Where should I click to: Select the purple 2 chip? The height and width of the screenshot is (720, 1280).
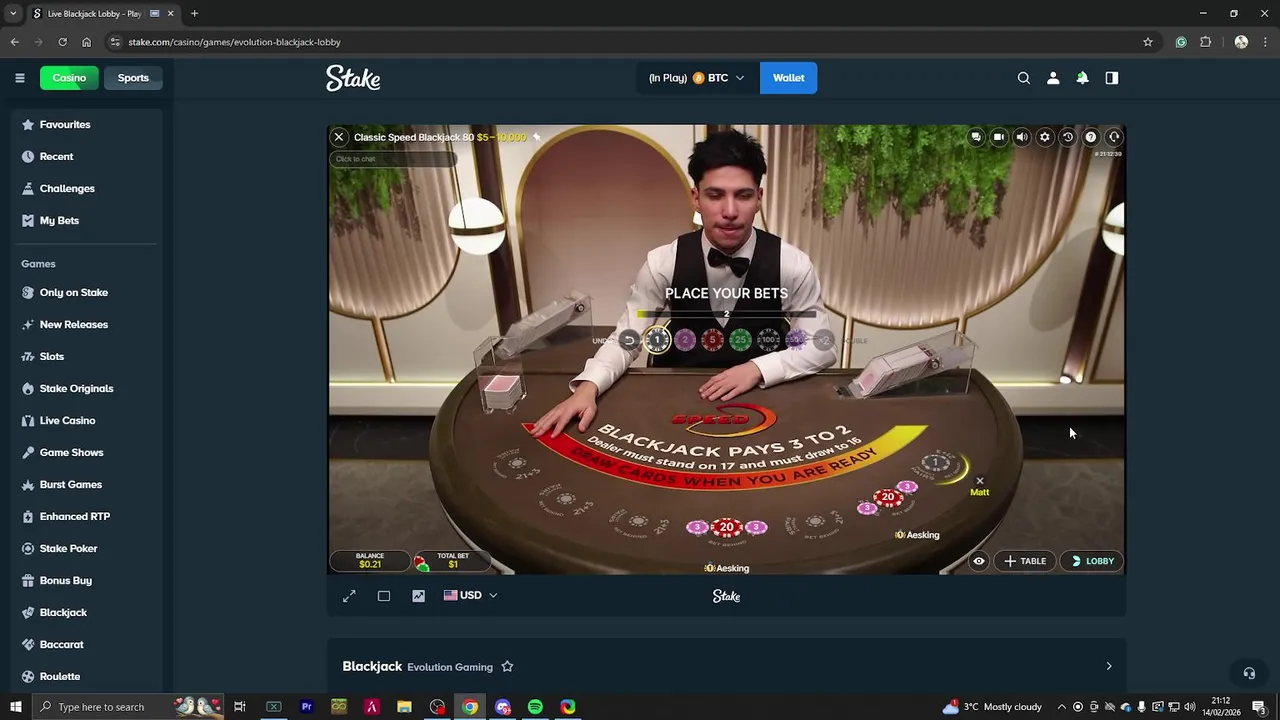coord(685,341)
